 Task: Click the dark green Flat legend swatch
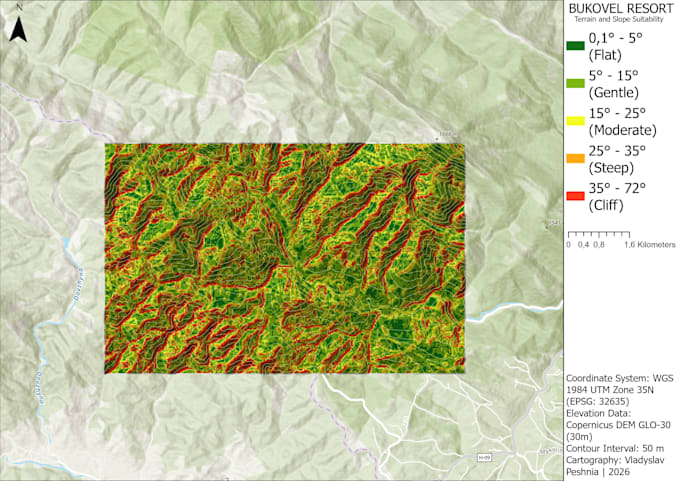[575, 46]
